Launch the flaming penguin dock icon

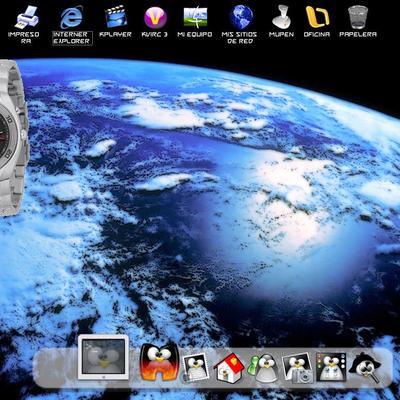tap(159, 361)
